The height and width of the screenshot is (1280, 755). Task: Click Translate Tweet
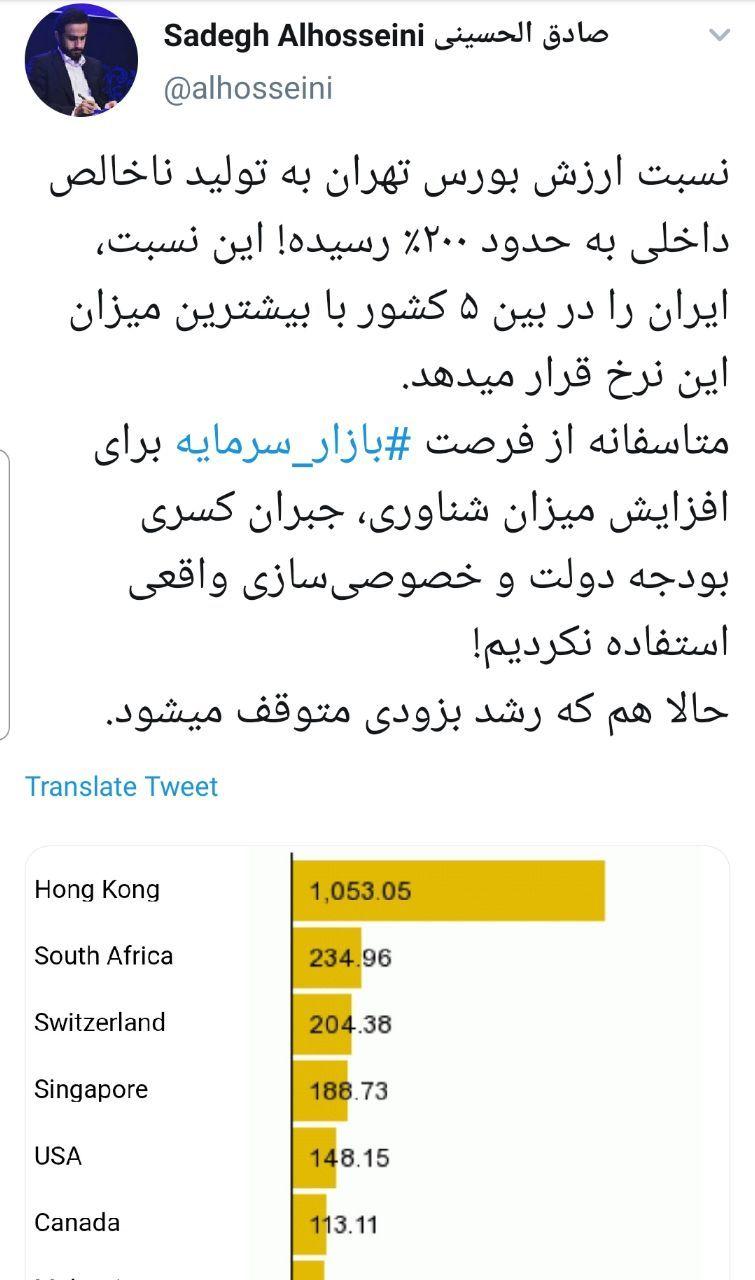click(122, 786)
